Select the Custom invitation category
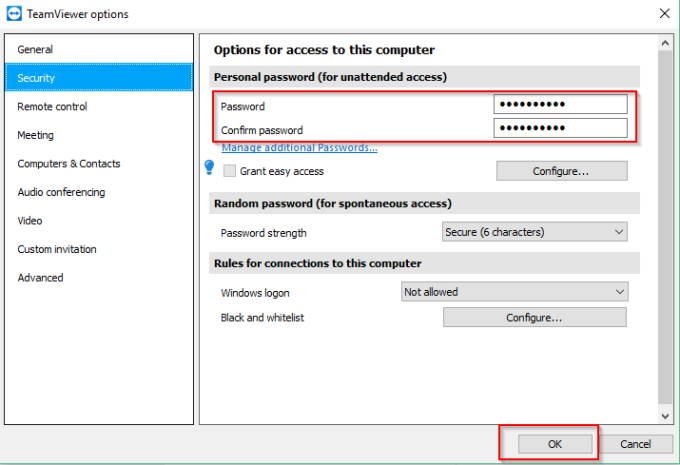This screenshot has height=465, width=680. pyautogui.click(x=99, y=249)
